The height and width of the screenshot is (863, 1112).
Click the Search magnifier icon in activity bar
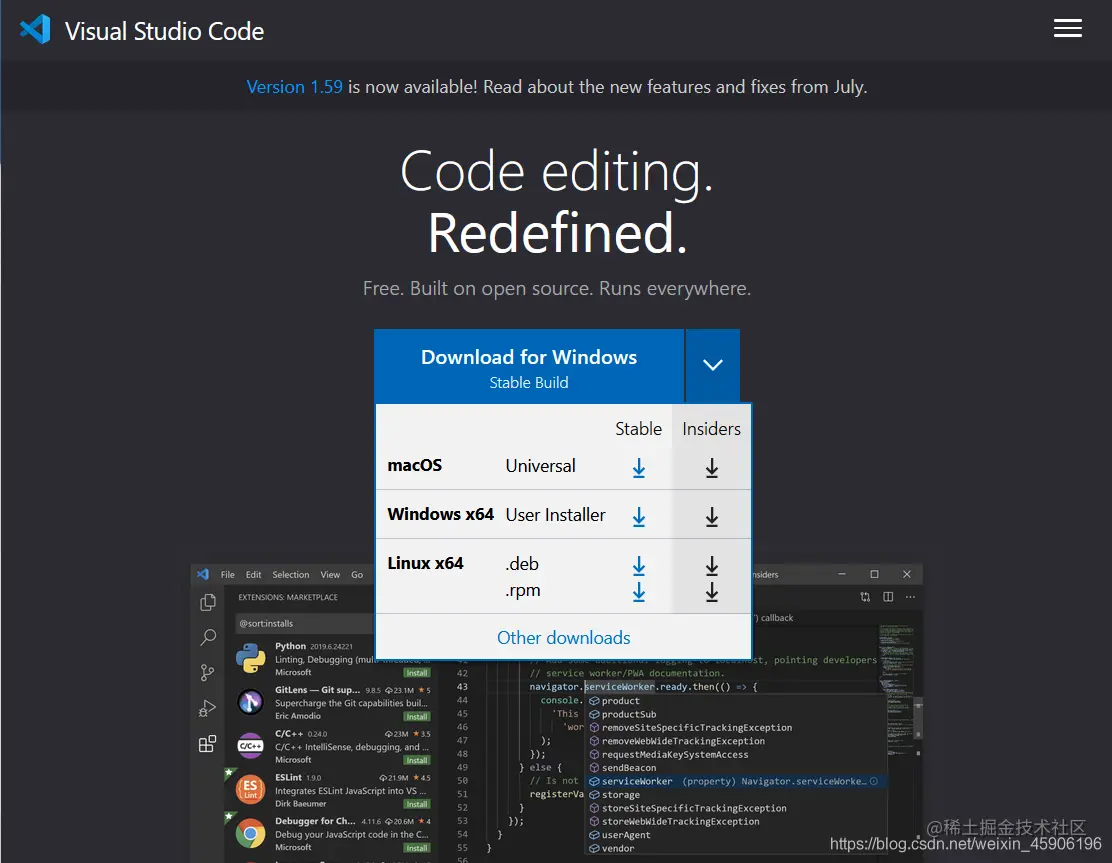point(208,637)
